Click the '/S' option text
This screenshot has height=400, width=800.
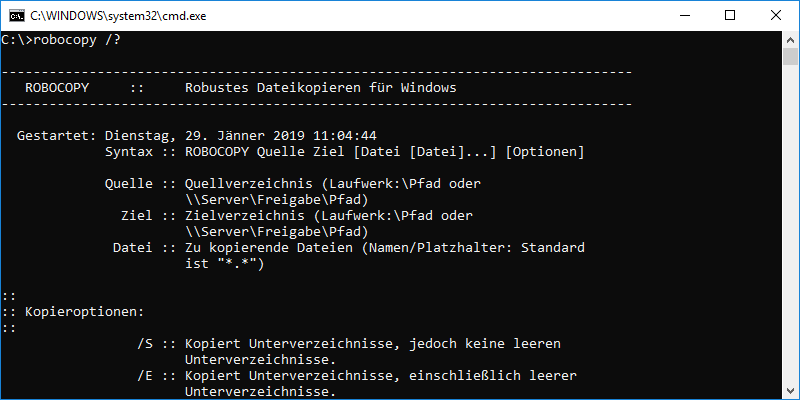pos(145,344)
